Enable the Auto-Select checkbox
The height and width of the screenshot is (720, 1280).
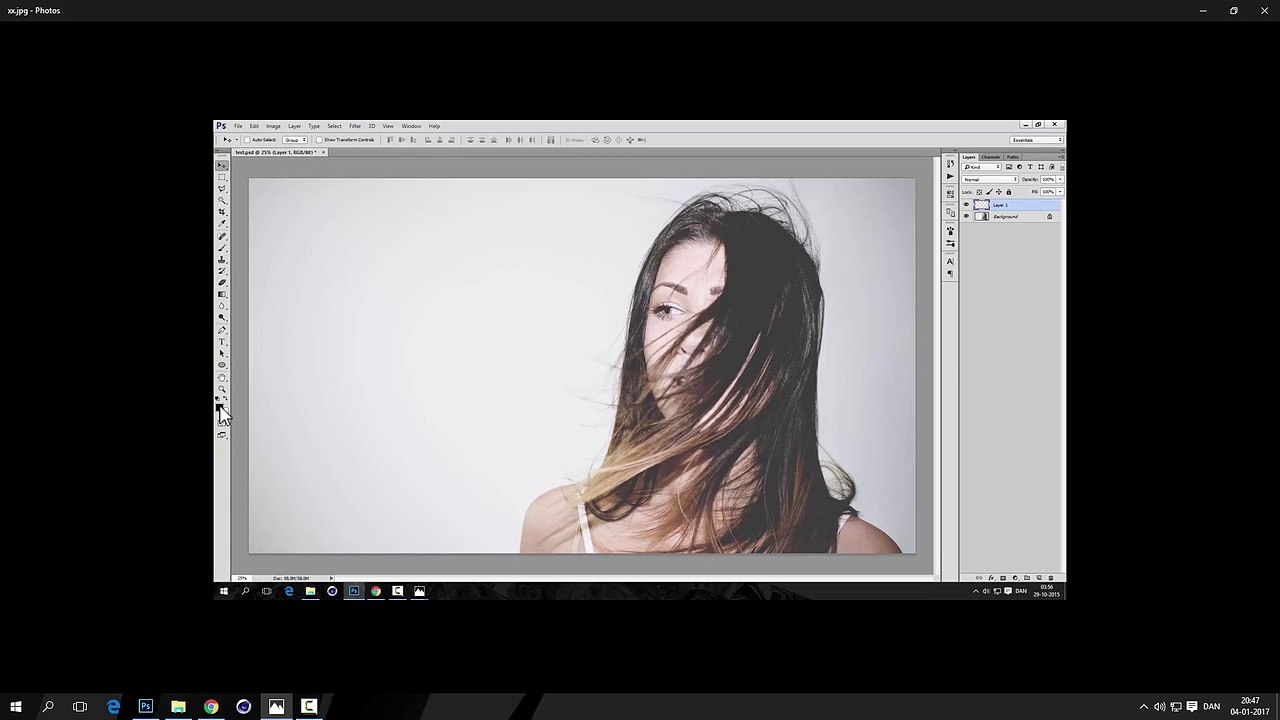tap(247, 140)
